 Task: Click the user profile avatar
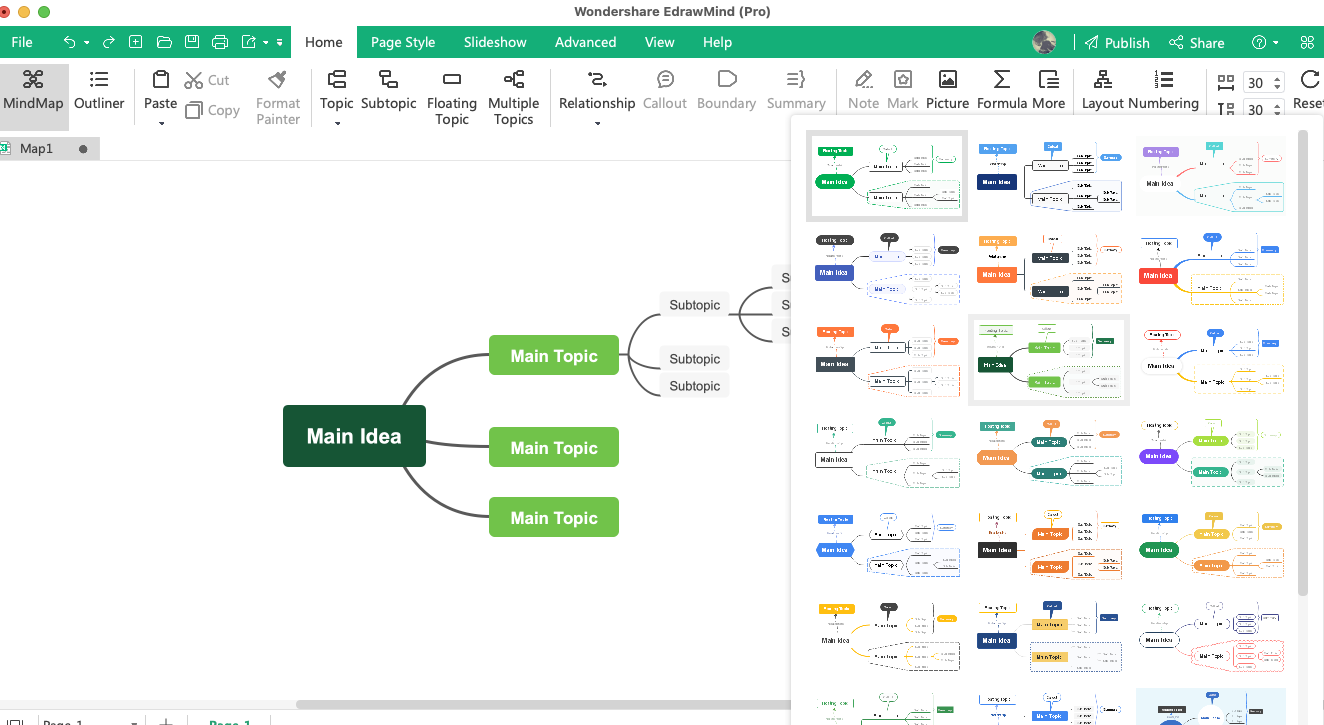(1044, 42)
